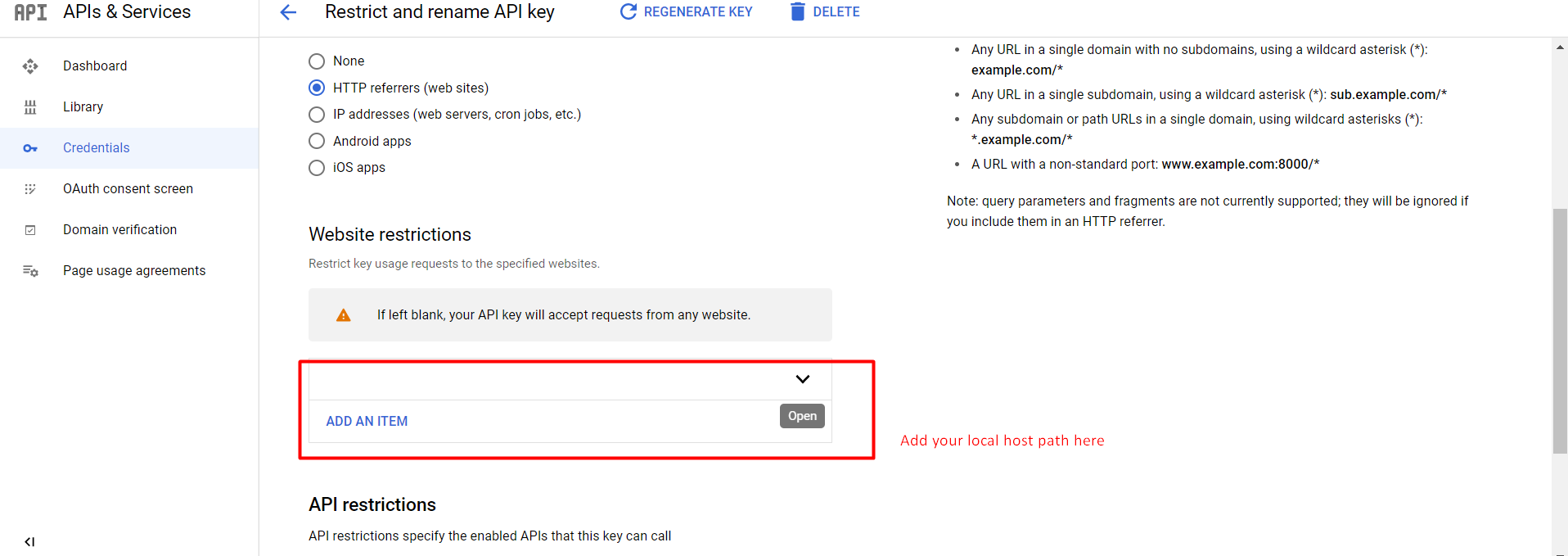Viewport: 1568px width, 556px height.
Task: Collapse the left navigation panel
Action: (29, 541)
